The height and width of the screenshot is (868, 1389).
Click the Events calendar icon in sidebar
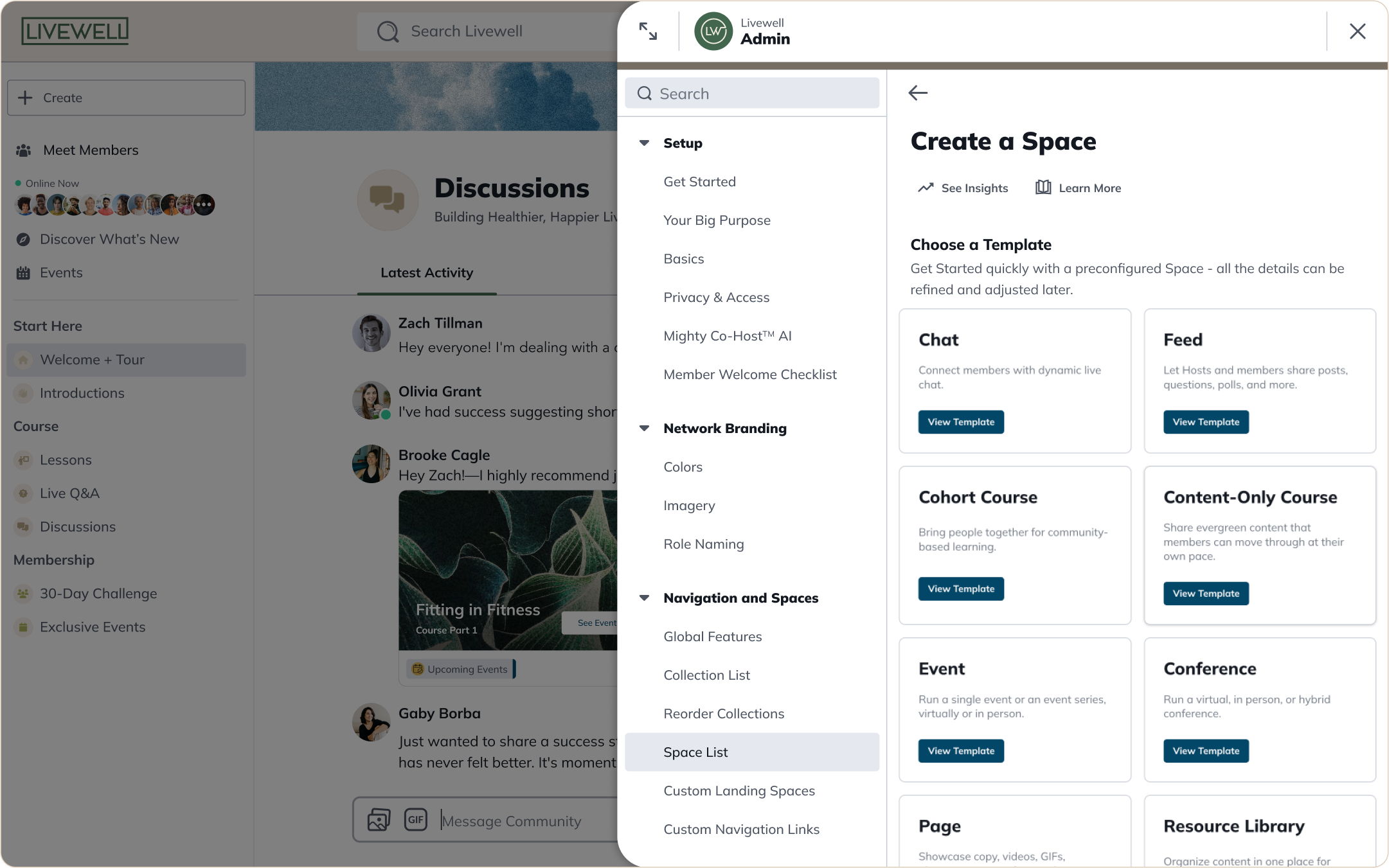[x=23, y=273]
